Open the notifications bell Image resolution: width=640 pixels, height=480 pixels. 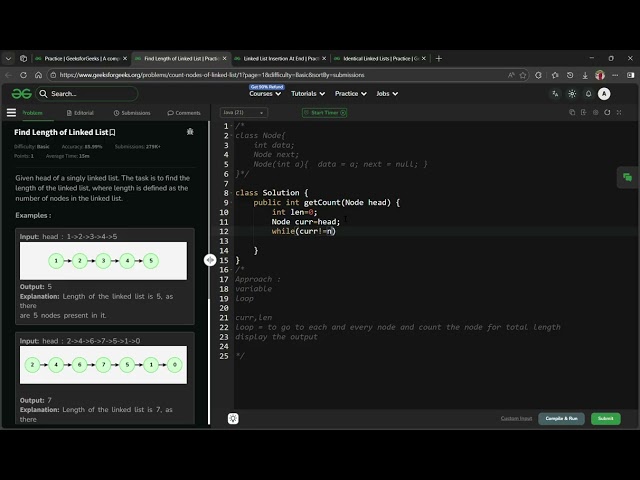click(x=587, y=94)
